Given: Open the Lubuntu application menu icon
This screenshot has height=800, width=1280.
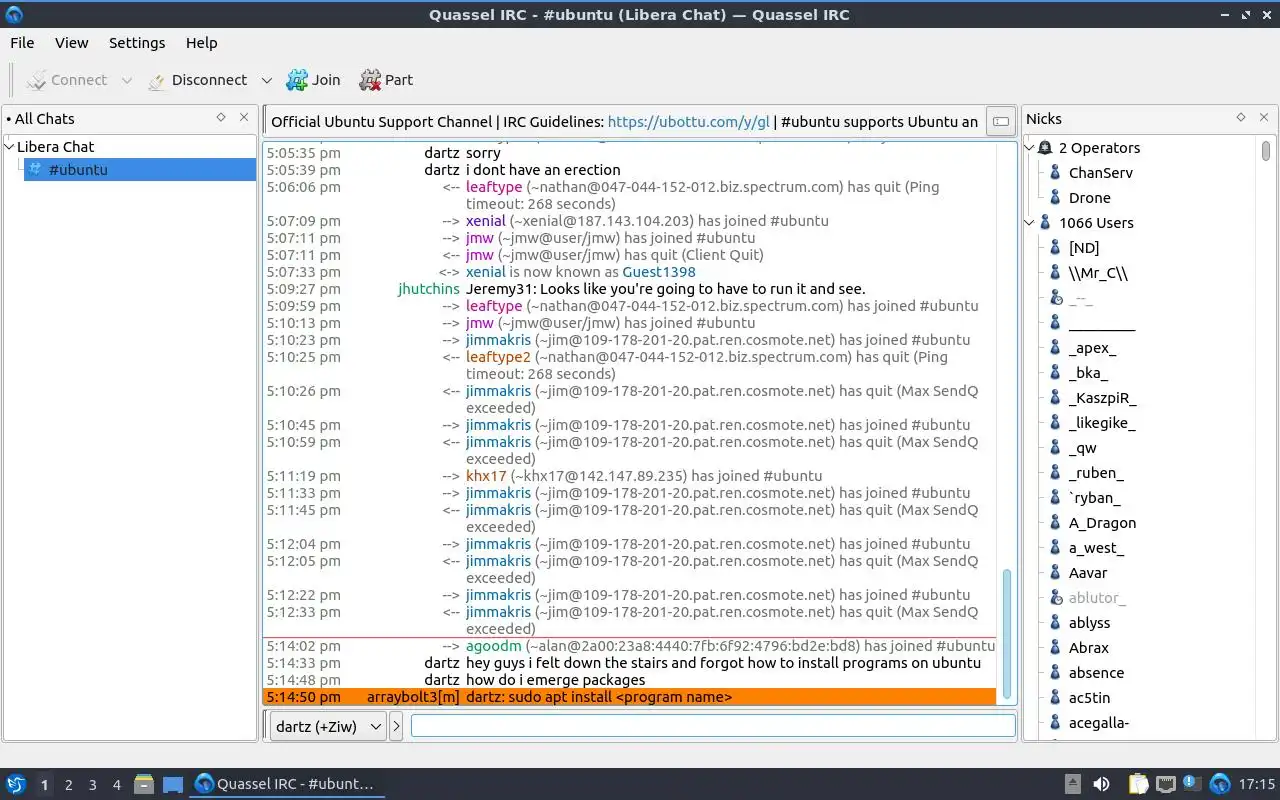Looking at the screenshot, I should coord(16,784).
